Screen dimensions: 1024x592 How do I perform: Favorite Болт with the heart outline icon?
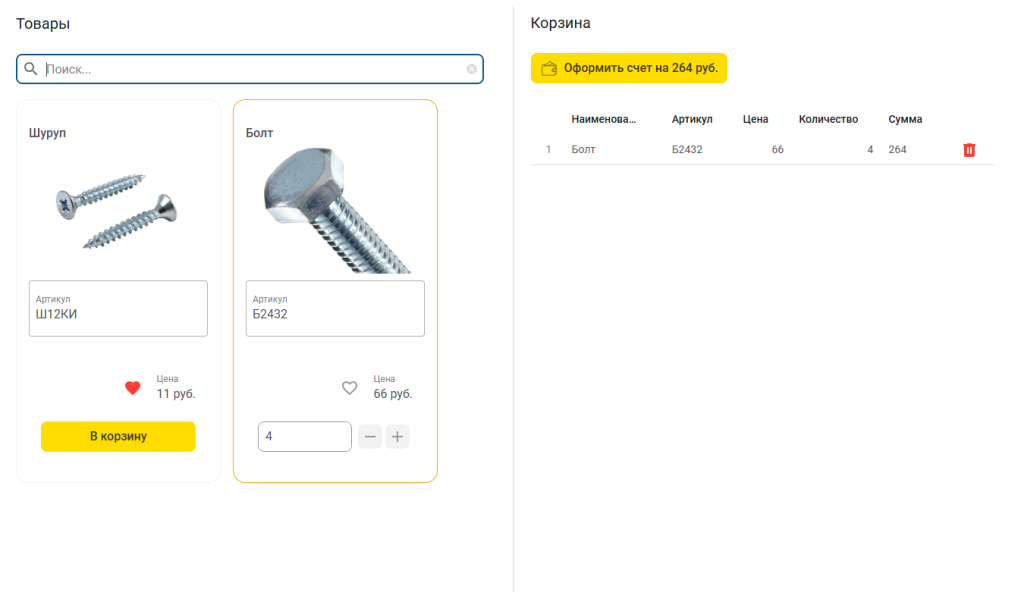tap(349, 388)
